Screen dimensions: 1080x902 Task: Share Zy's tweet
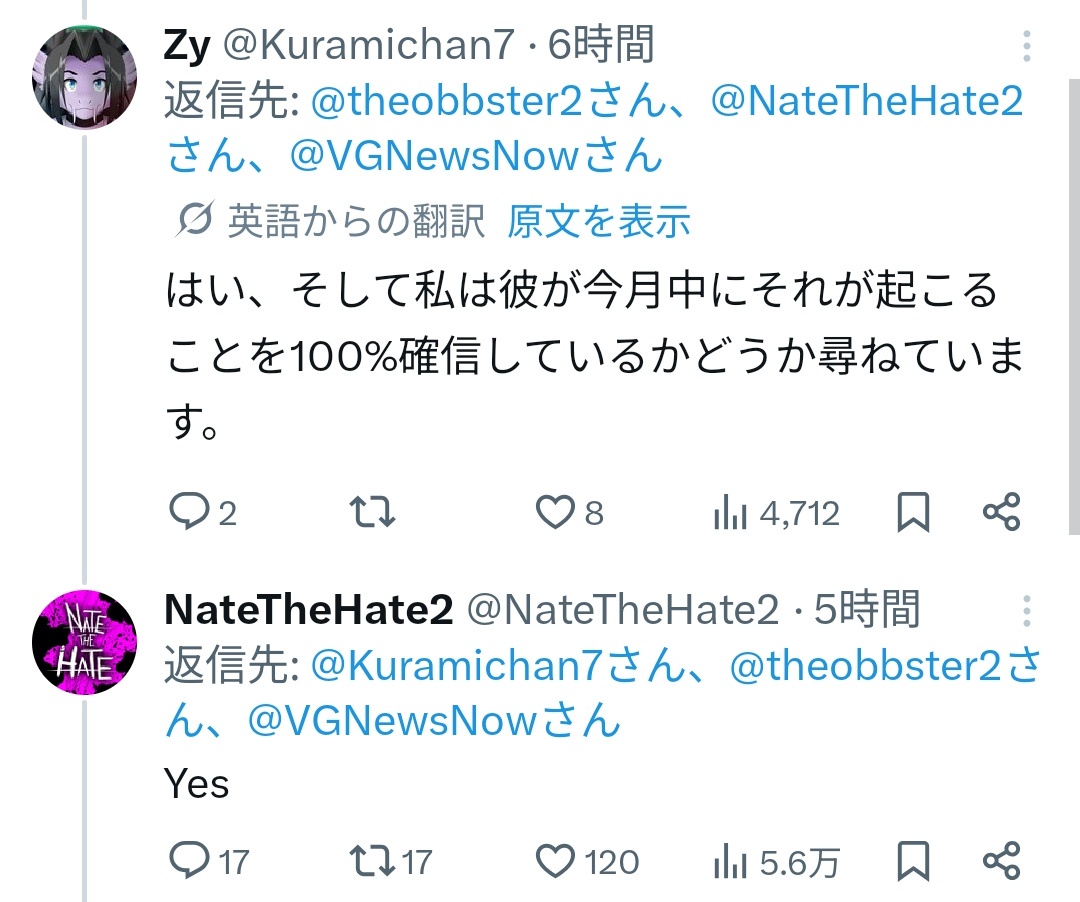[1001, 513]
